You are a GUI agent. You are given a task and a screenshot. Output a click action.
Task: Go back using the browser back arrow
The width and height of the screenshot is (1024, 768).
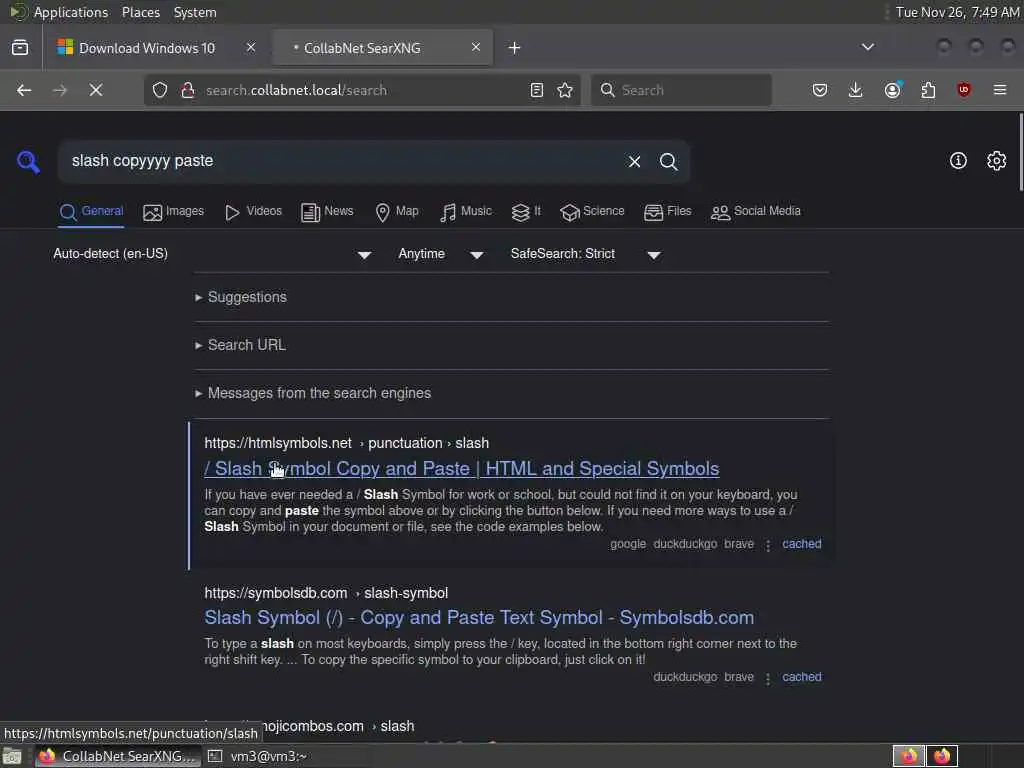point(24,90)
